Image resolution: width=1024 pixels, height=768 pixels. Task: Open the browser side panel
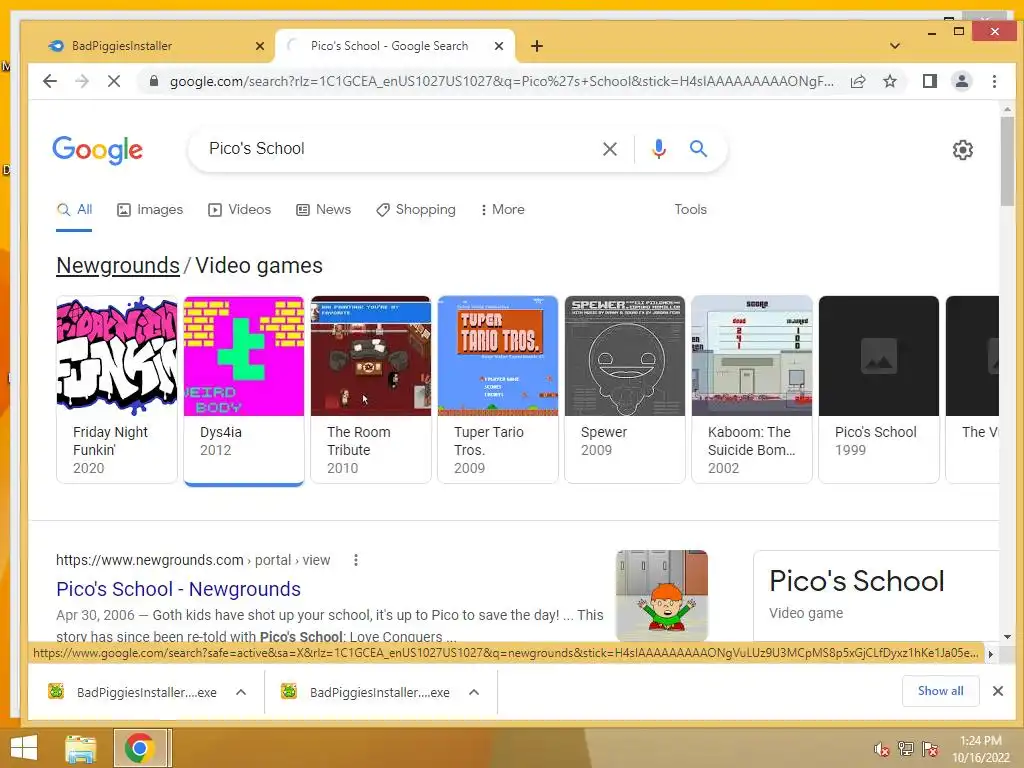click(929, 81)
